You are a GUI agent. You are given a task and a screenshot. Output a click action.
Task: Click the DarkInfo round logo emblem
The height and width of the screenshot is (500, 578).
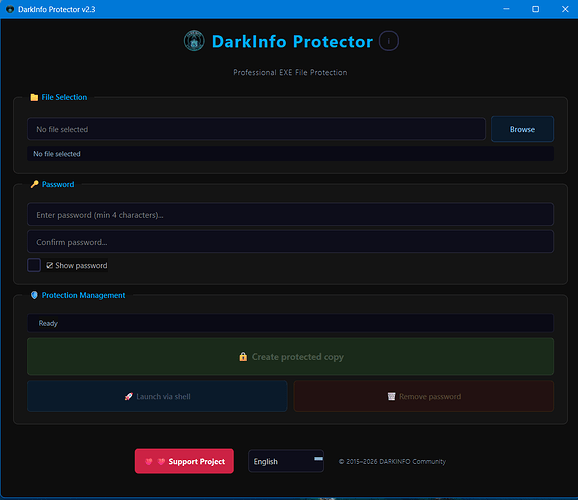point(194,41)
